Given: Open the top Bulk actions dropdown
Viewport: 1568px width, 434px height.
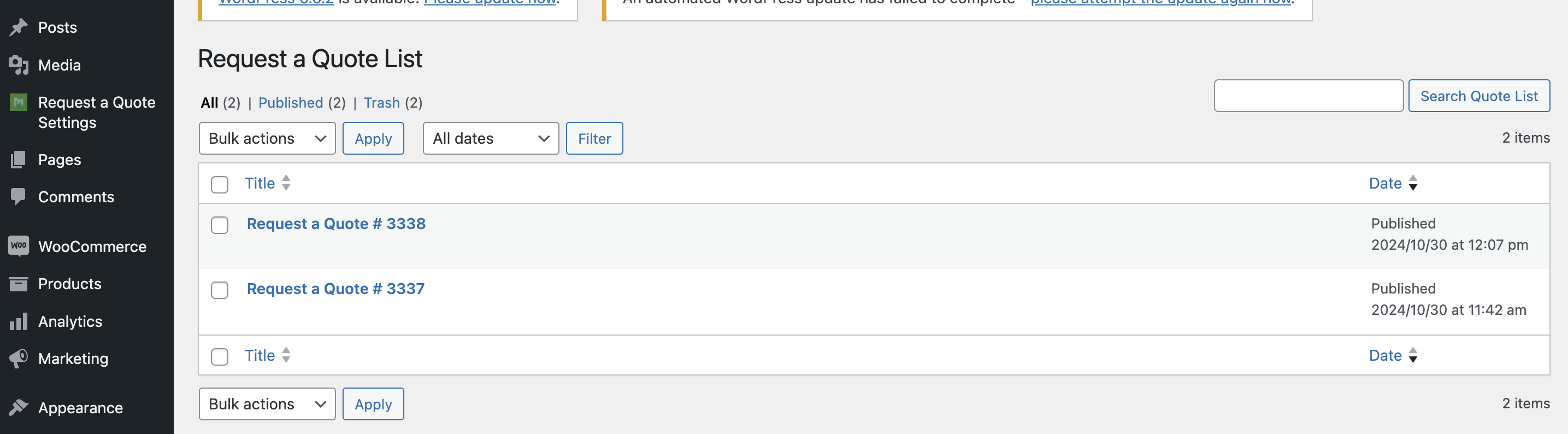Looking at the screenshot, I should (267, 139).
